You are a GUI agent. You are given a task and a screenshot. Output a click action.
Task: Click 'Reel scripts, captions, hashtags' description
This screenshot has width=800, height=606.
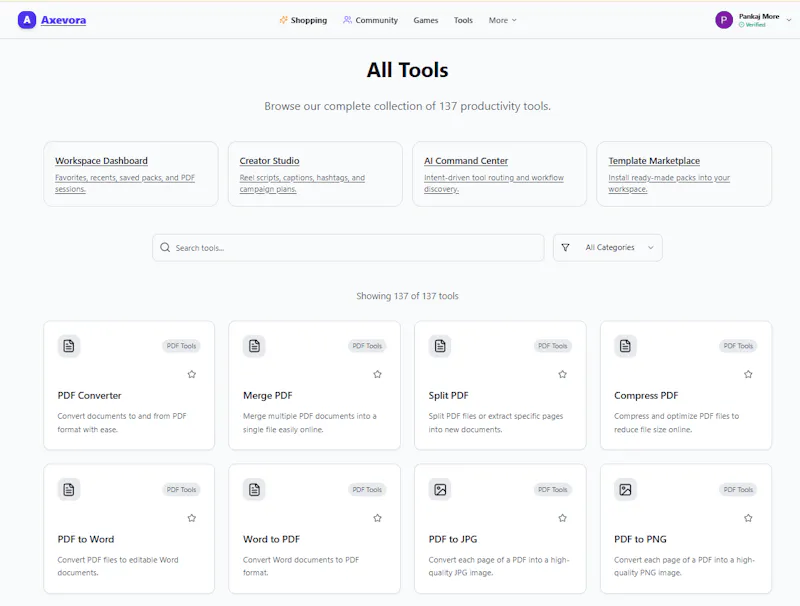pos(302,183)
